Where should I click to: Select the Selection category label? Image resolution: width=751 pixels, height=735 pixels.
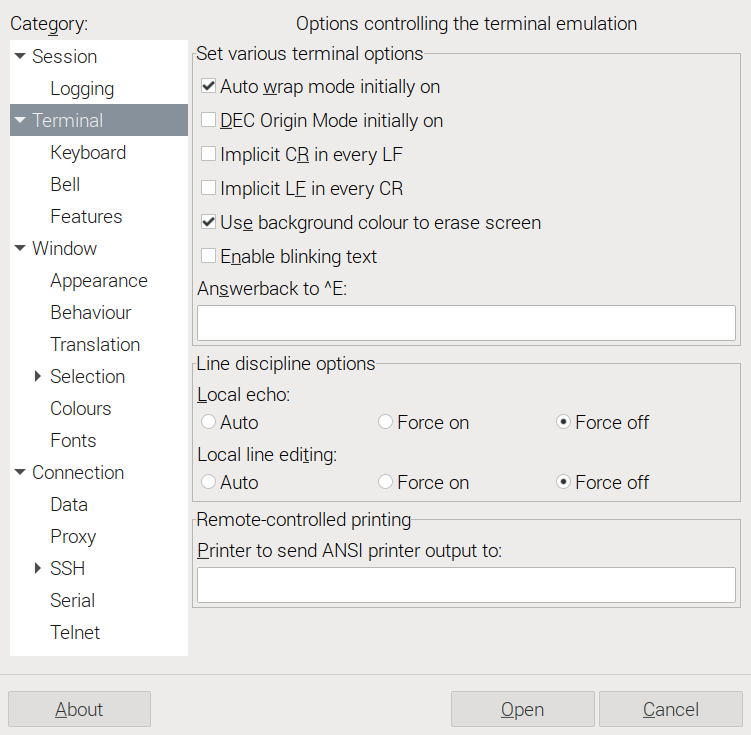(88, 376)
